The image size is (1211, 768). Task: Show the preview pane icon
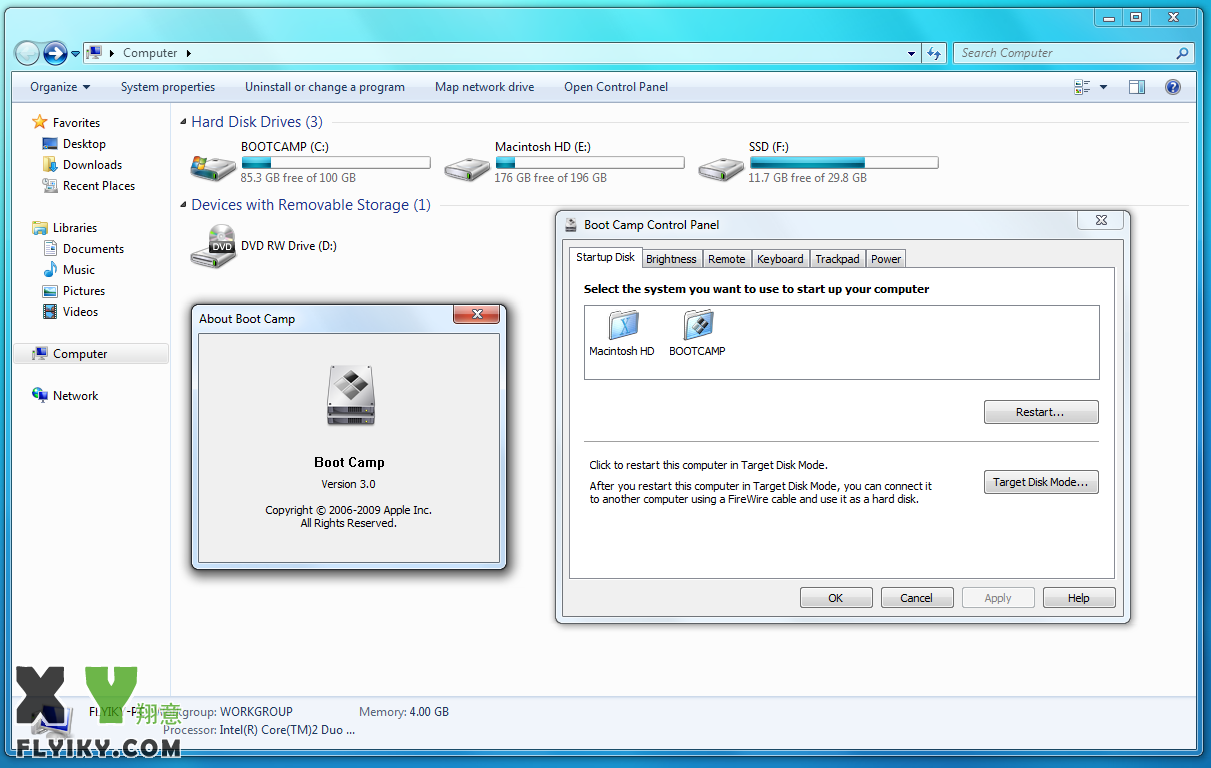[x=1137, y=87]
